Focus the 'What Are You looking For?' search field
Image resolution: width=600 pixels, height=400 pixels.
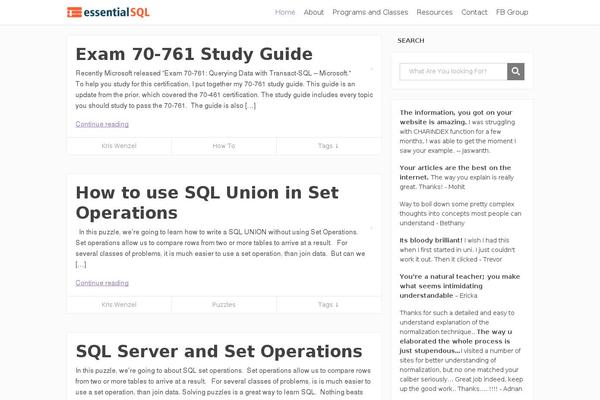point(453,72)
